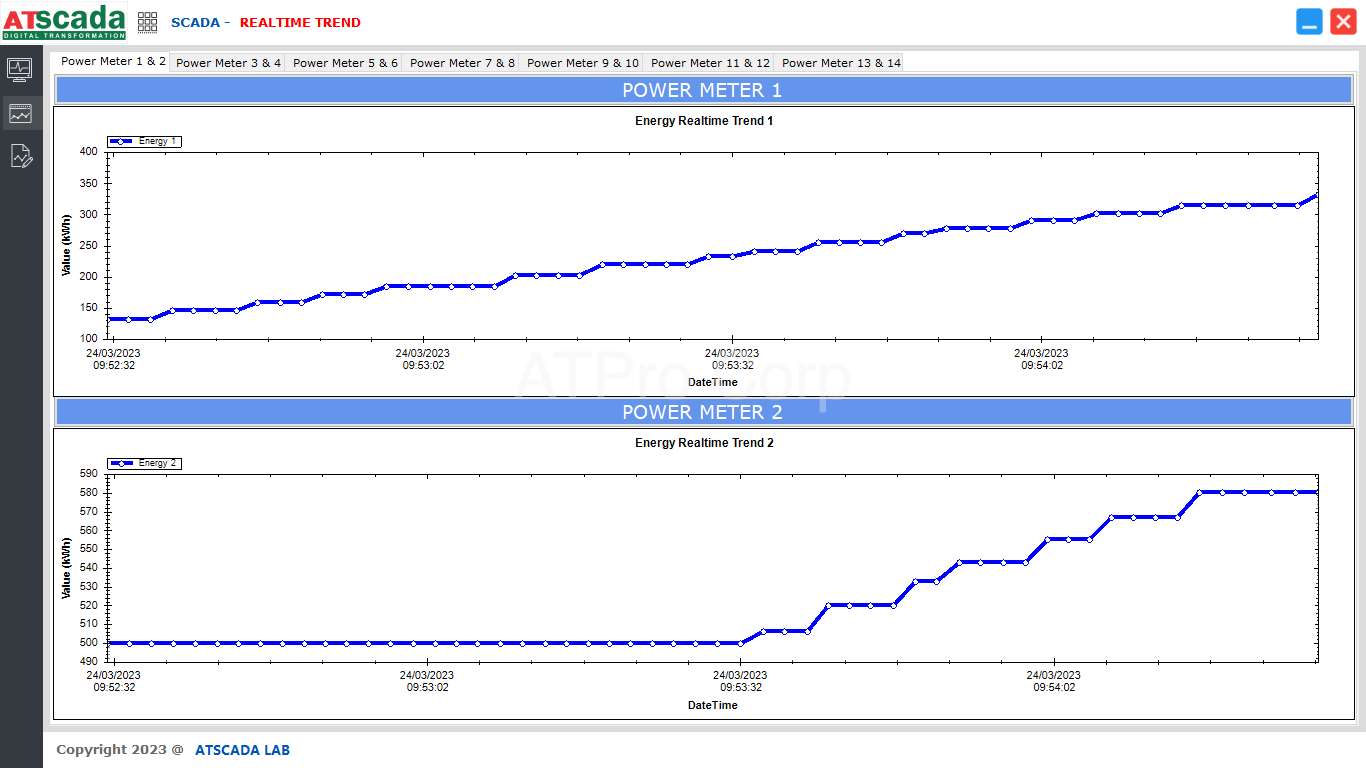Open the report chart sidebar icon
The width and height of the screenshot is (1366, 768).
(x=21, y=156)
